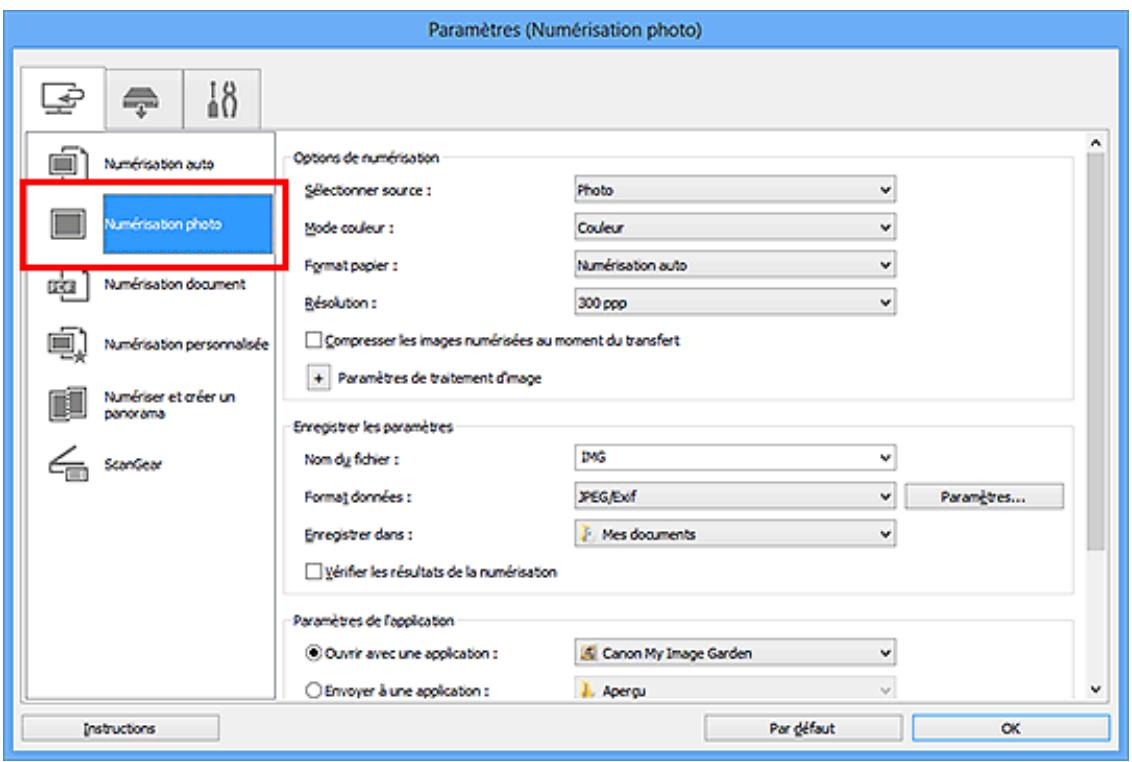Screen dimensions: 1132x762
Task: Click the Aperçu app icon
Action: (x=588, y=690)
